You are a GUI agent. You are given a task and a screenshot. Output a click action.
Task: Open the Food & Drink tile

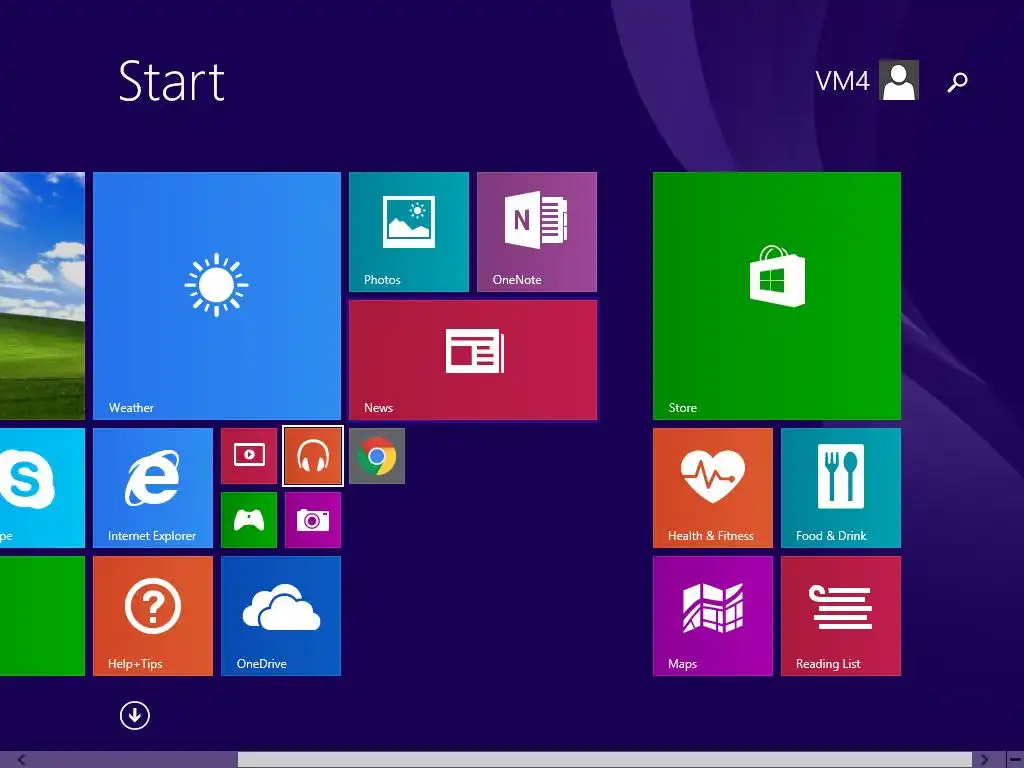click(x=841, y=488)
